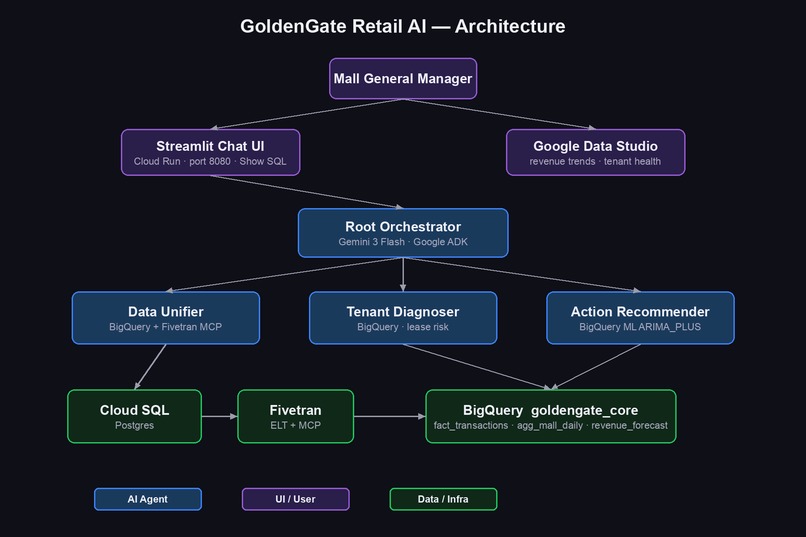Click the Root Orchestrator node

(403, 233)
